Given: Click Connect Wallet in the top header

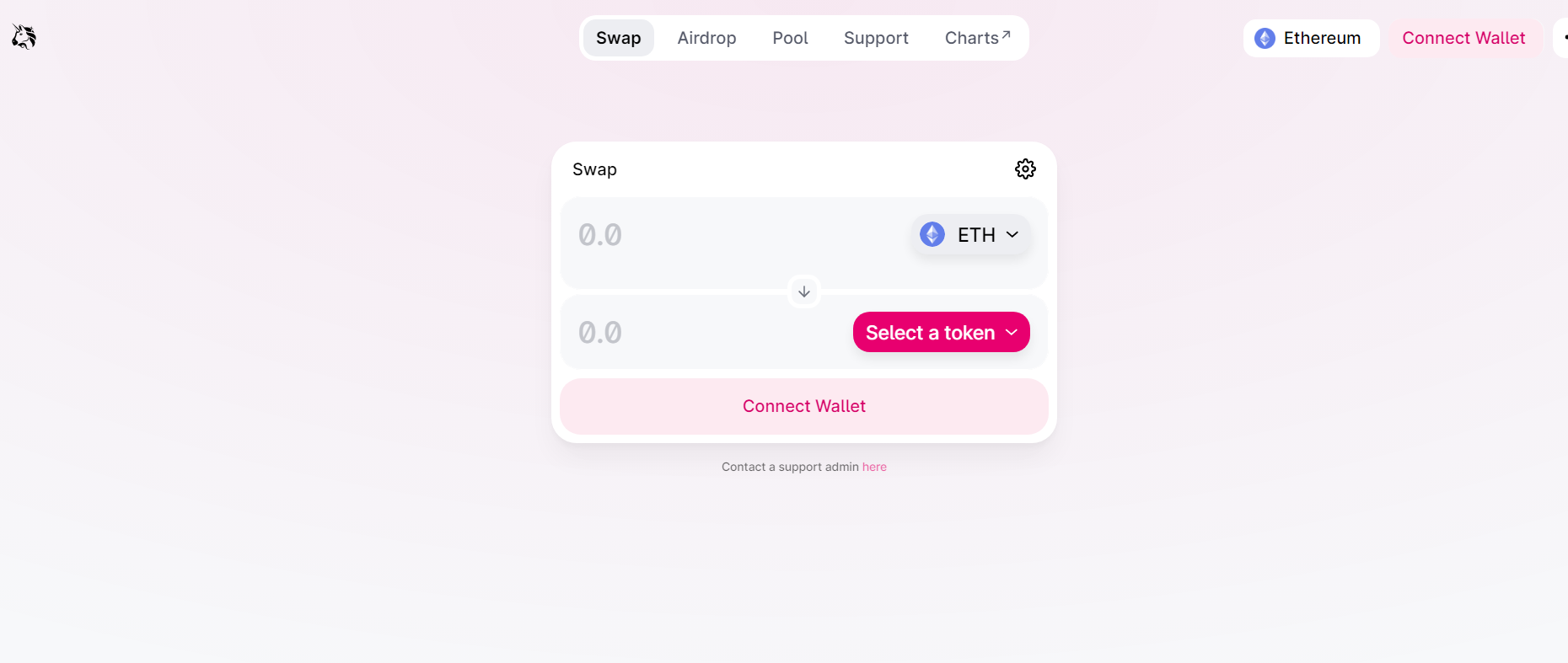Looking at the screenshot, I should [x=1464, y=38].
